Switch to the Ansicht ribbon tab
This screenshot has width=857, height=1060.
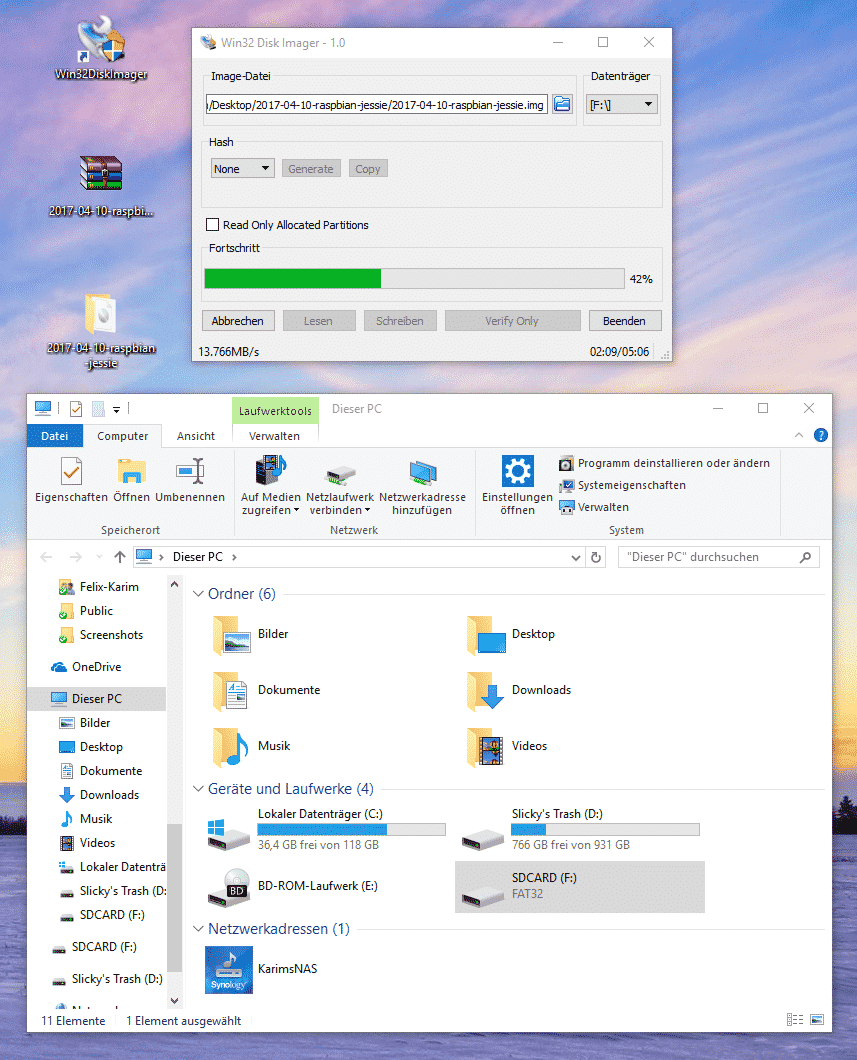pos(196,436)
